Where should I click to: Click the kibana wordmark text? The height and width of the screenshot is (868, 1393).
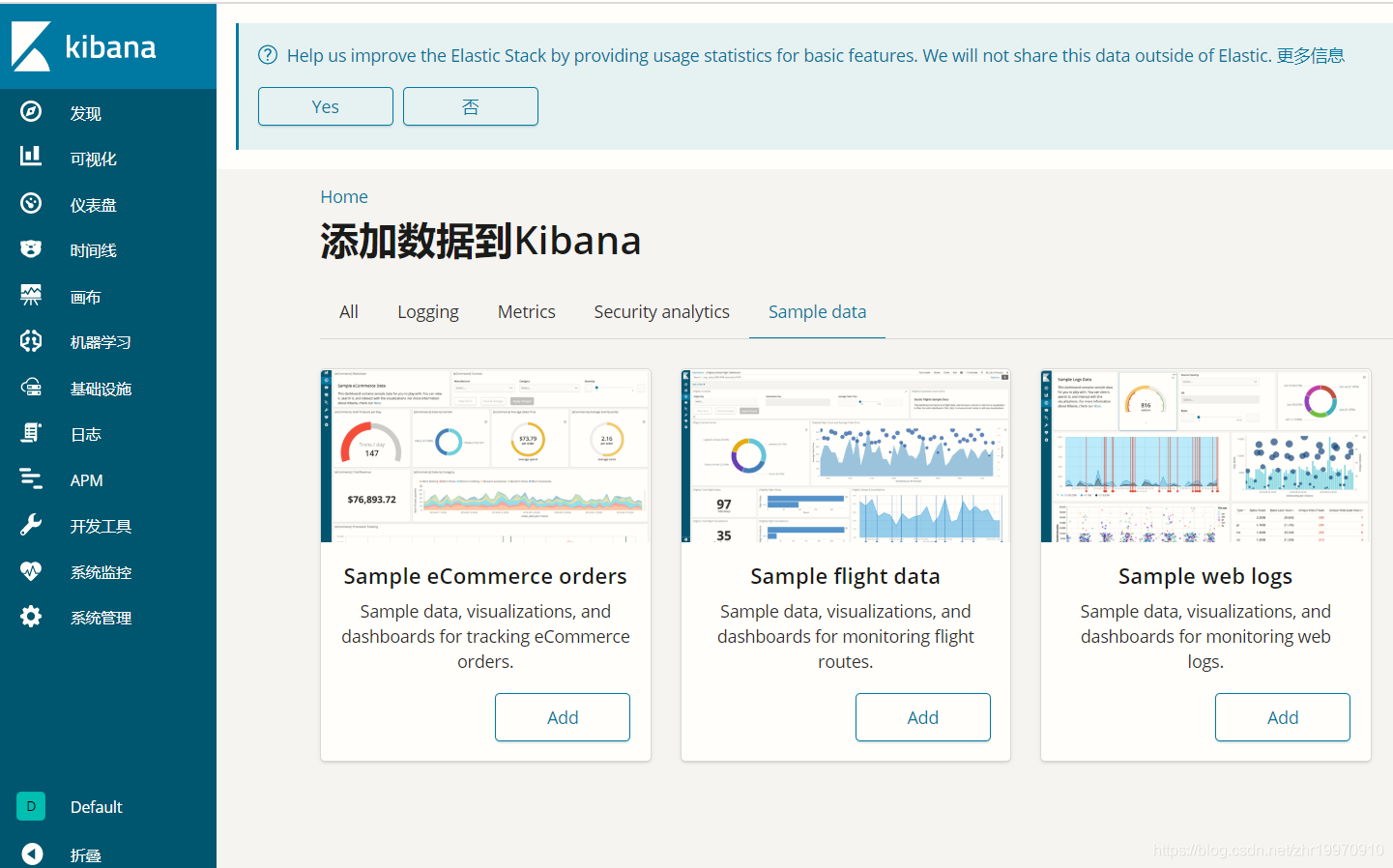[110, 46]
